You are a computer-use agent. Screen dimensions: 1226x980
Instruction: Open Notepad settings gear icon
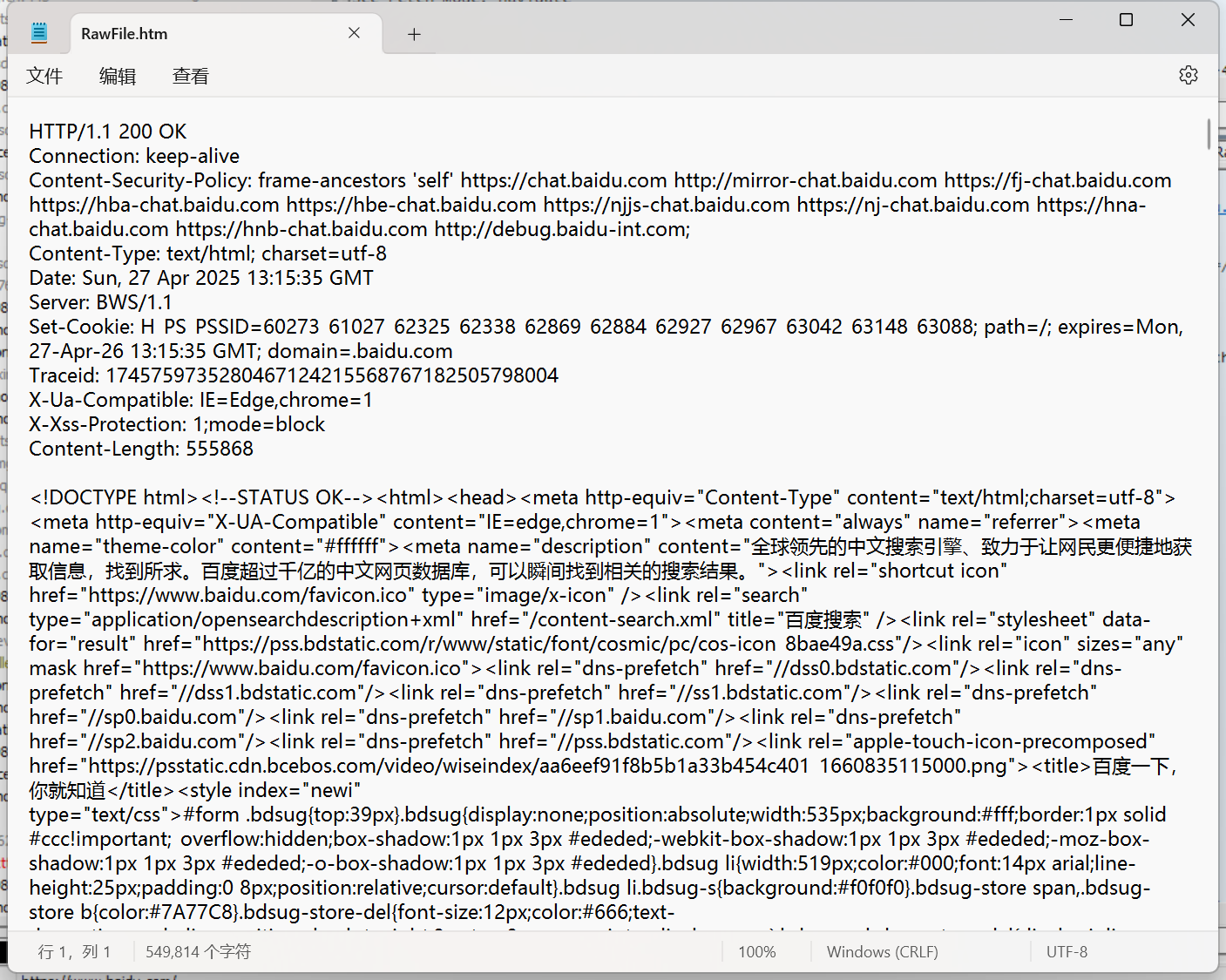[1188, 75]
